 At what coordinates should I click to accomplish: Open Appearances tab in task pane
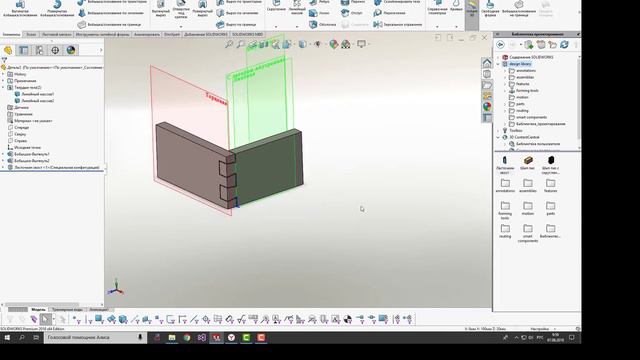click(487, 107)
